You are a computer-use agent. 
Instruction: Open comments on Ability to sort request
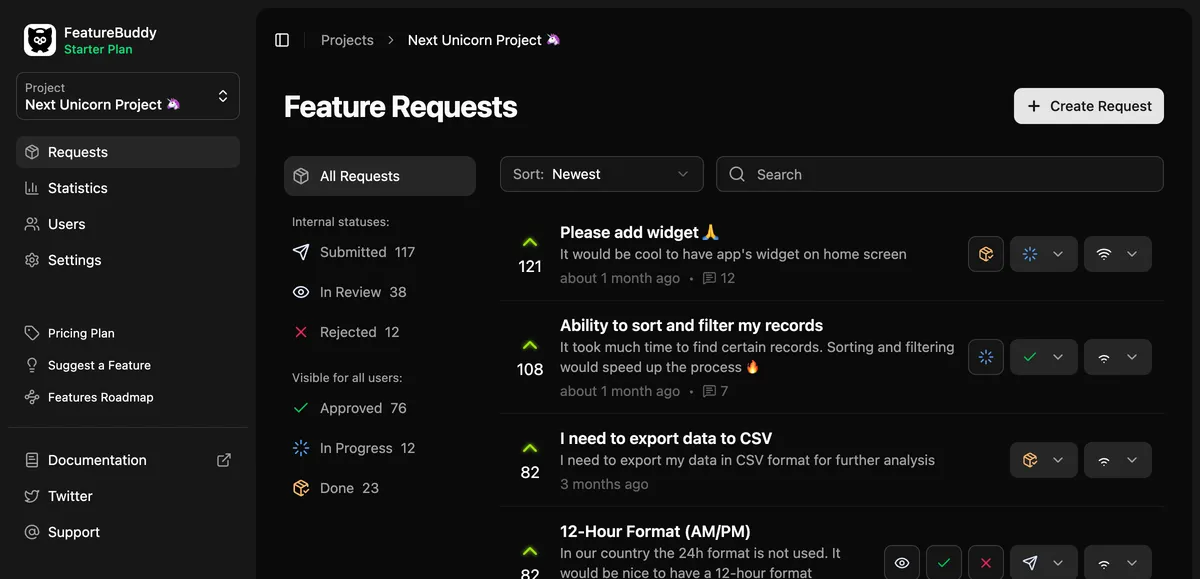(x=715, y=391)
